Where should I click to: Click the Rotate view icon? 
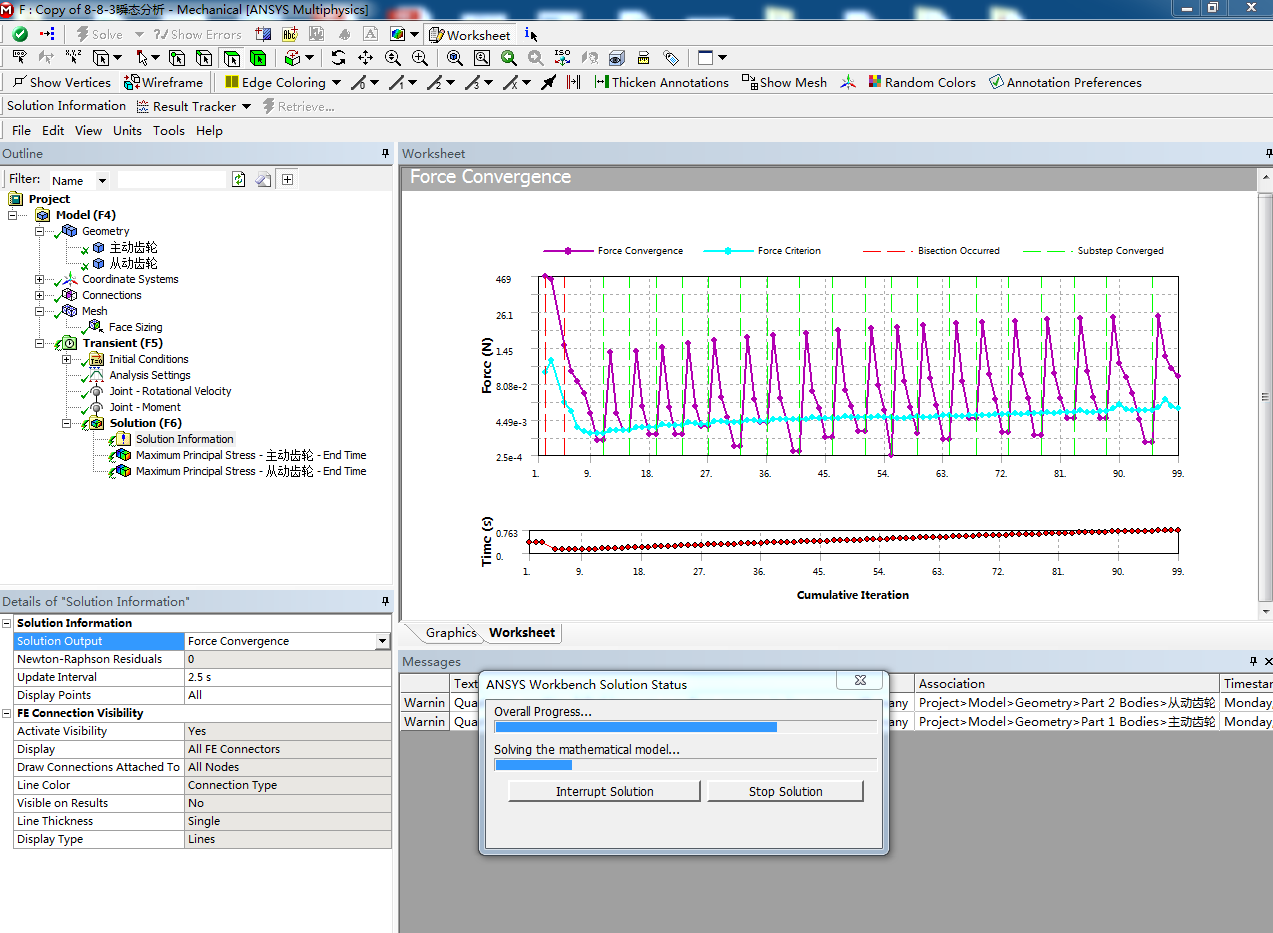click(x=339, y=58)
